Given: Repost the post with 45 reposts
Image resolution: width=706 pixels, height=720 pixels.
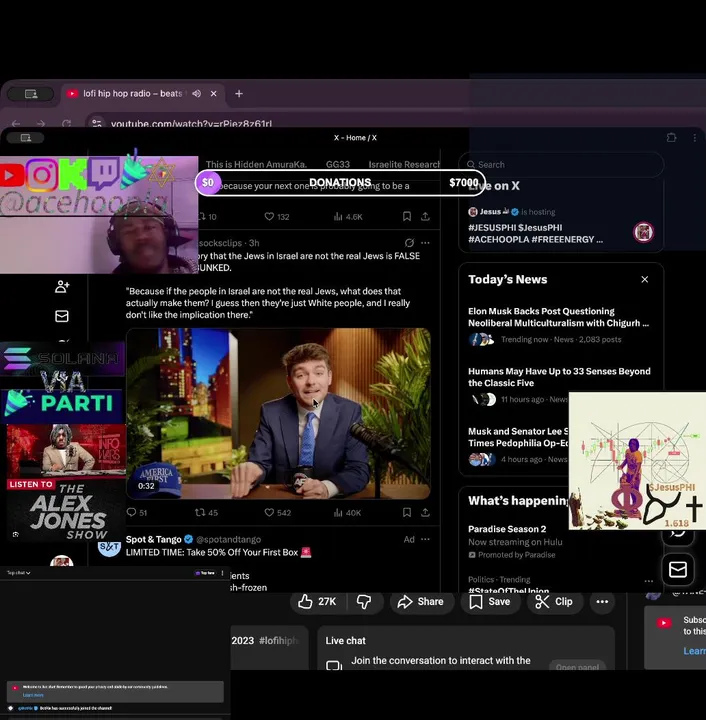Looking at the screenshot, I should [x=206, y=512].
